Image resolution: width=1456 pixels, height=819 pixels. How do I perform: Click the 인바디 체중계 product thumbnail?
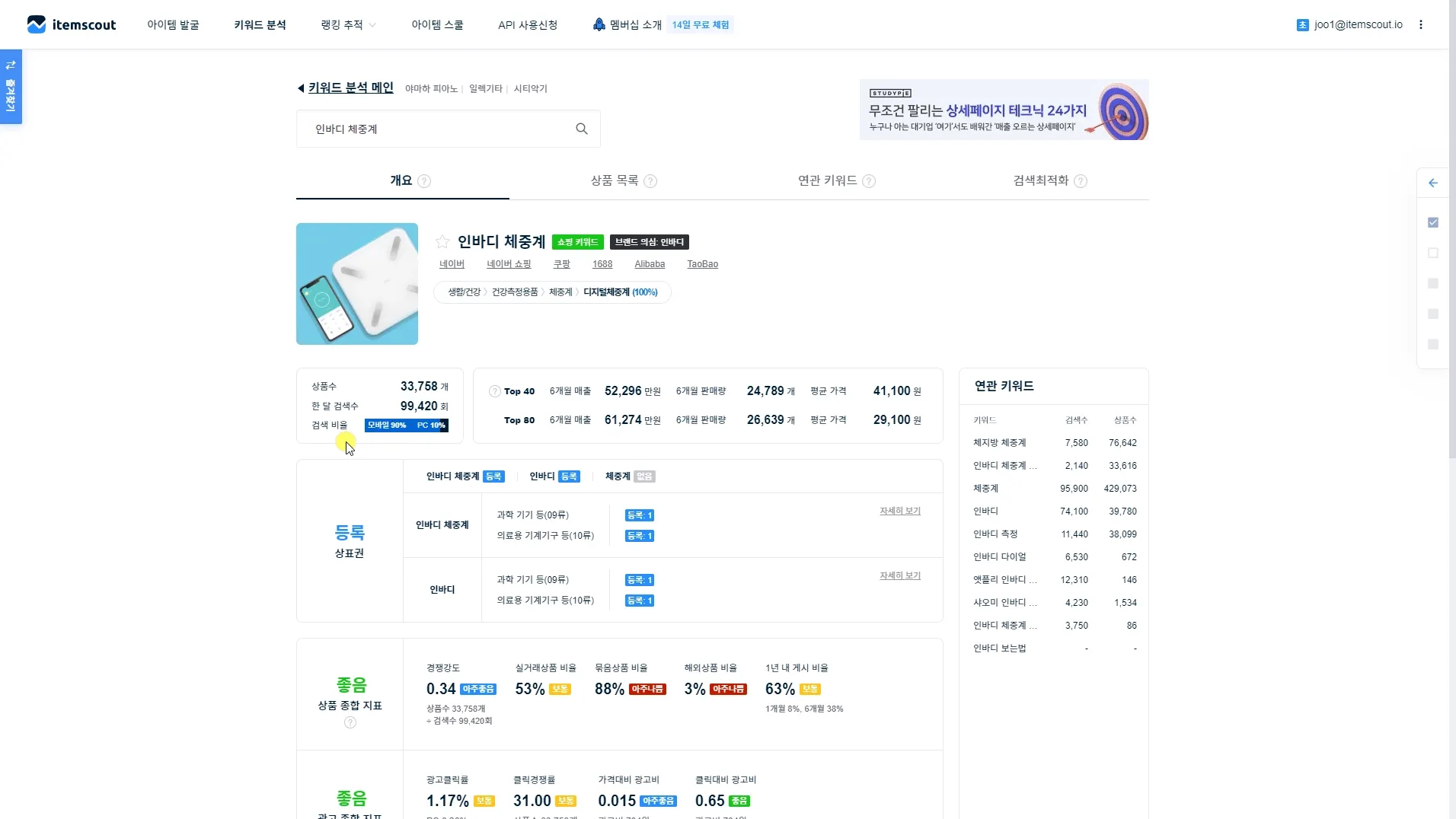point(357,284)
